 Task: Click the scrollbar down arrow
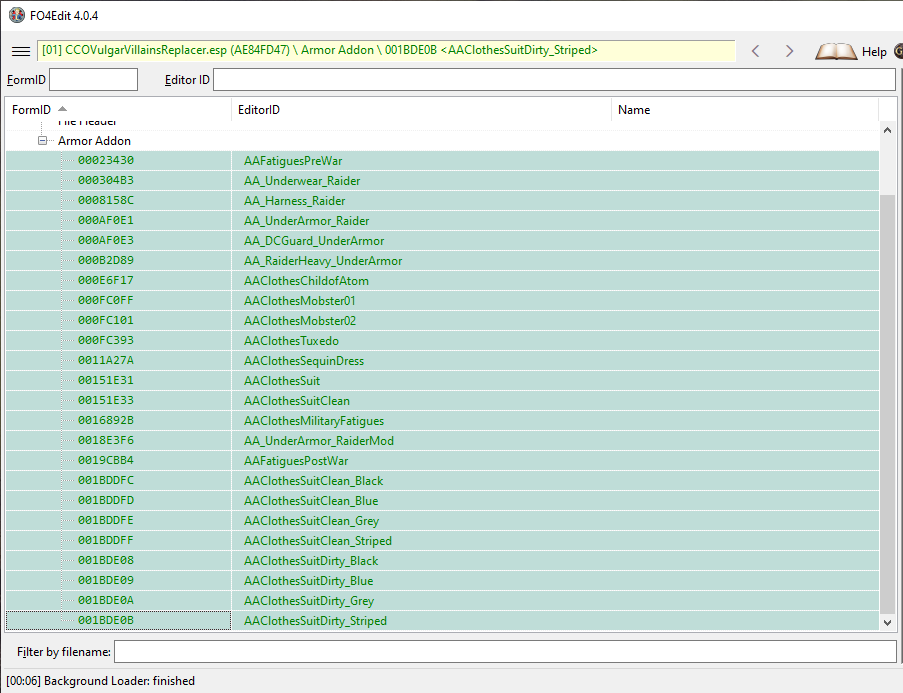(x=887, y=623)
